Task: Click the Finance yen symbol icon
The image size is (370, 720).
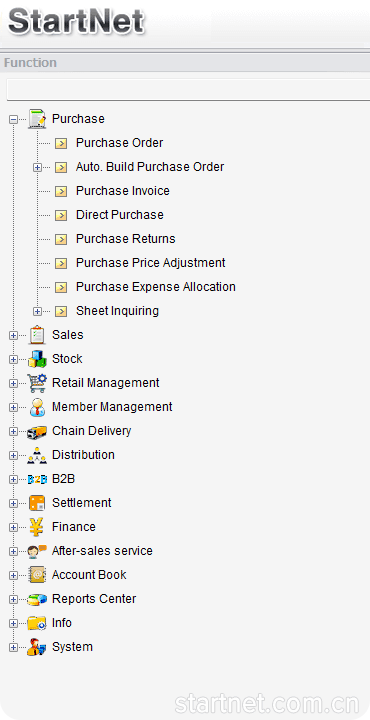Action: click(x=37, y=527)
